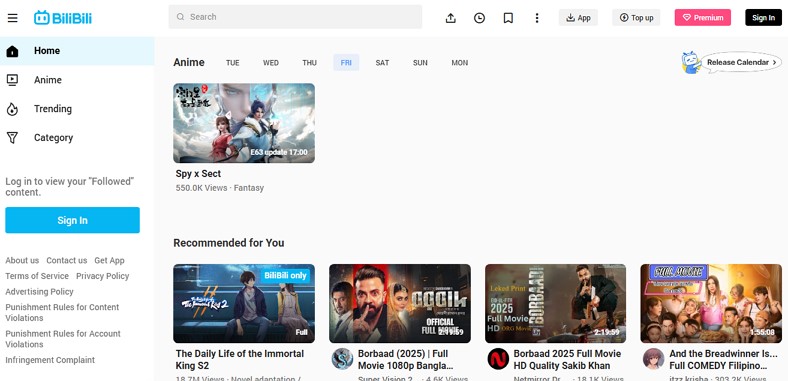Click The Daily Life of the Immortal King S2 title
The image size is (788, 381).
click(x=240, y=360)
